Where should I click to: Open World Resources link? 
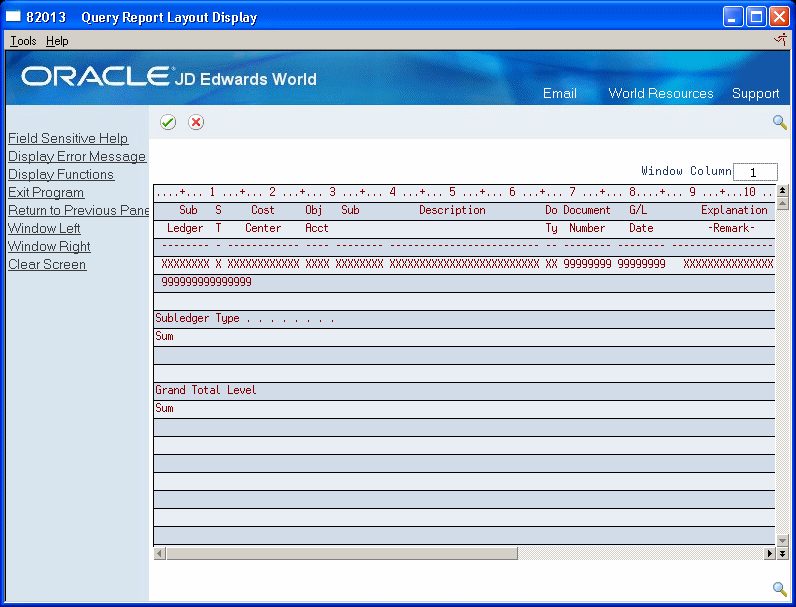[660, 93]
